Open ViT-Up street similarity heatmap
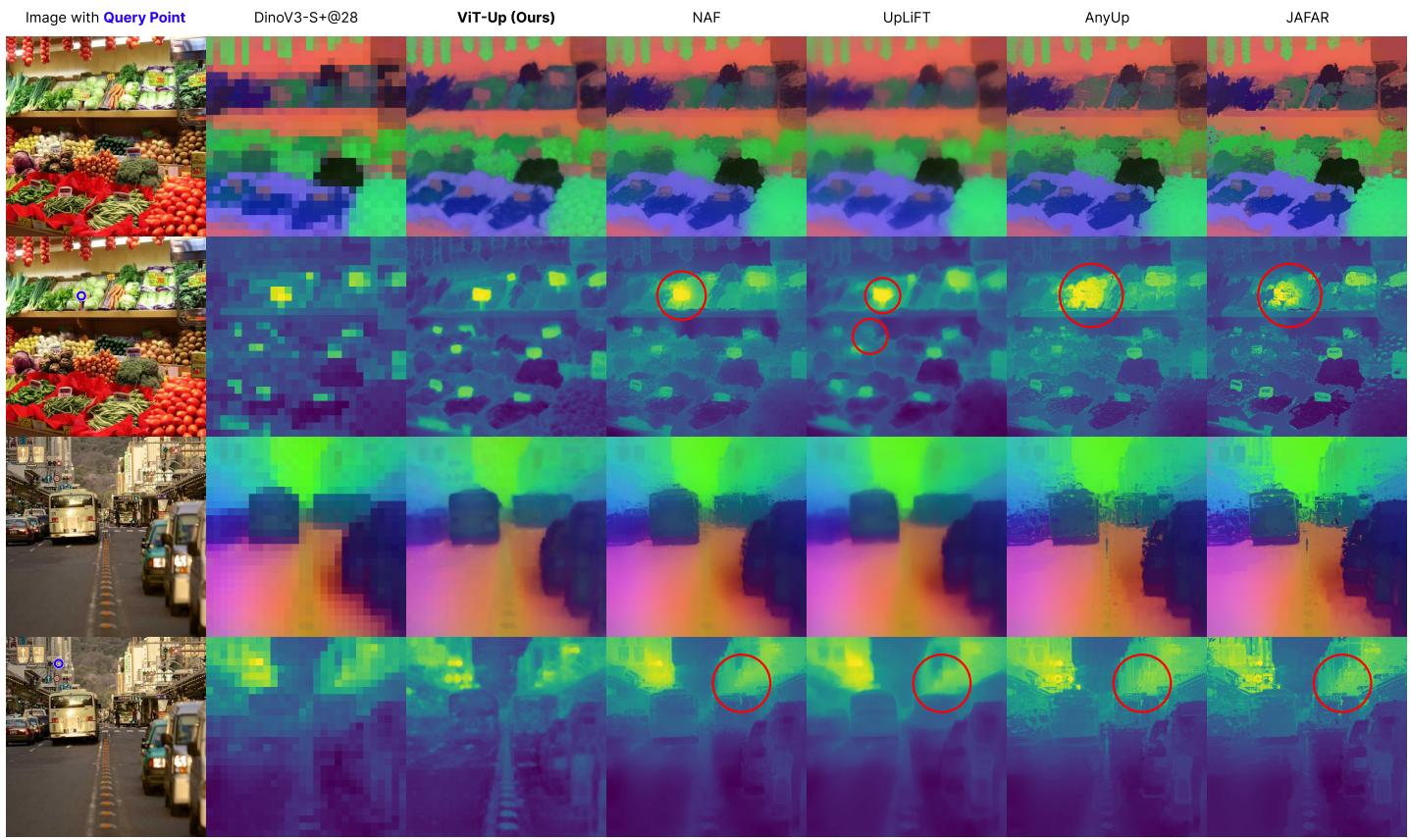 pos(506,737)
